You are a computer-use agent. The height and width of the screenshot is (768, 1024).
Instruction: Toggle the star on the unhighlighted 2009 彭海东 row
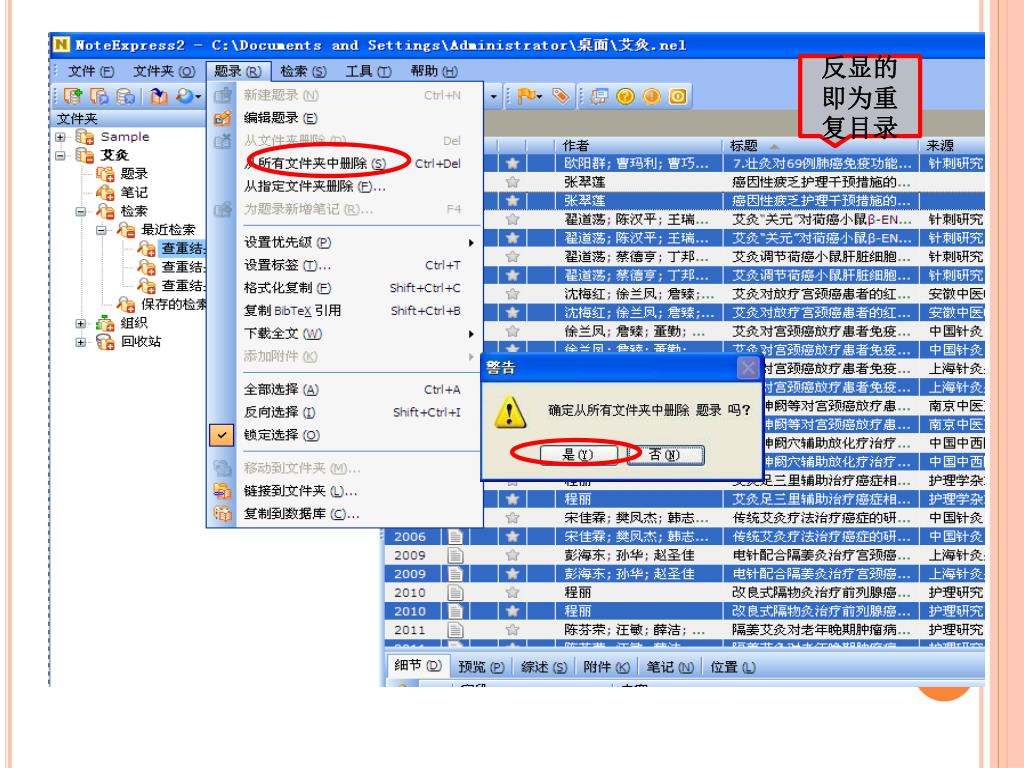click(x=513, y=555)
